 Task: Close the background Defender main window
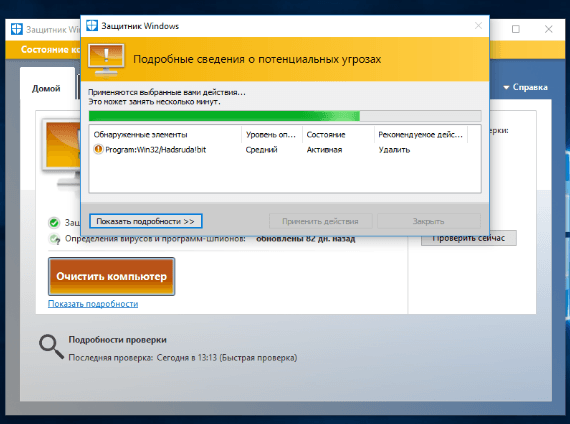click(549, 29)
